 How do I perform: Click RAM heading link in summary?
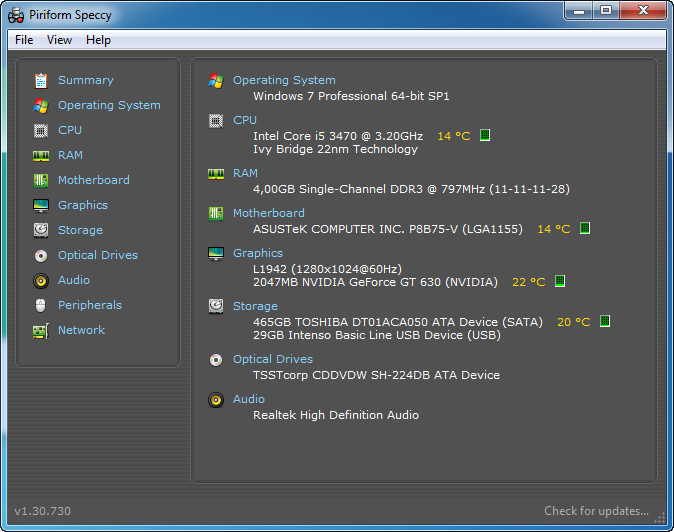click(x=245, y=173)
